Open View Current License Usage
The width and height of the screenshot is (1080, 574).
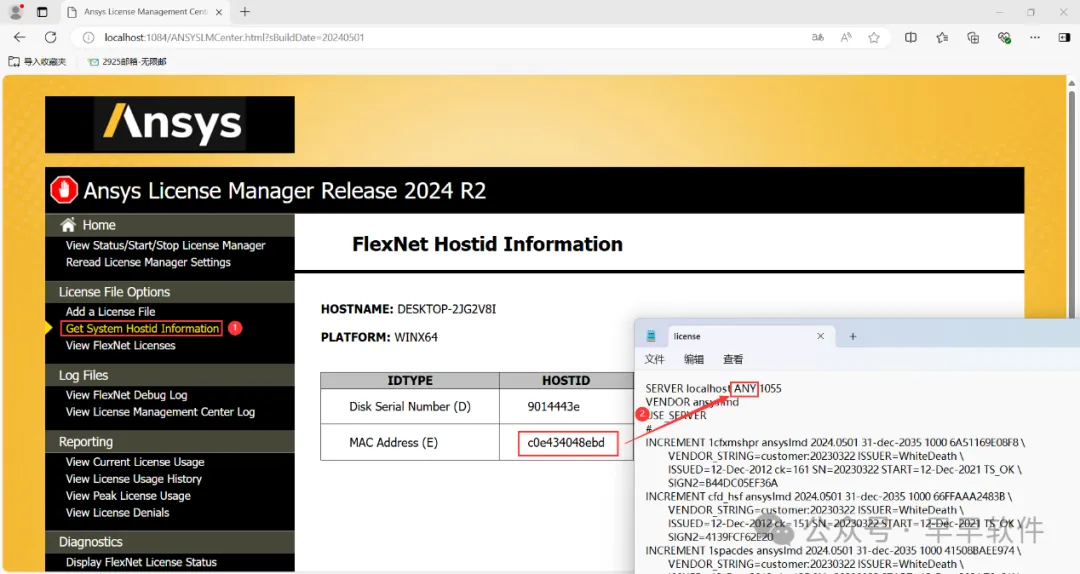135,462
